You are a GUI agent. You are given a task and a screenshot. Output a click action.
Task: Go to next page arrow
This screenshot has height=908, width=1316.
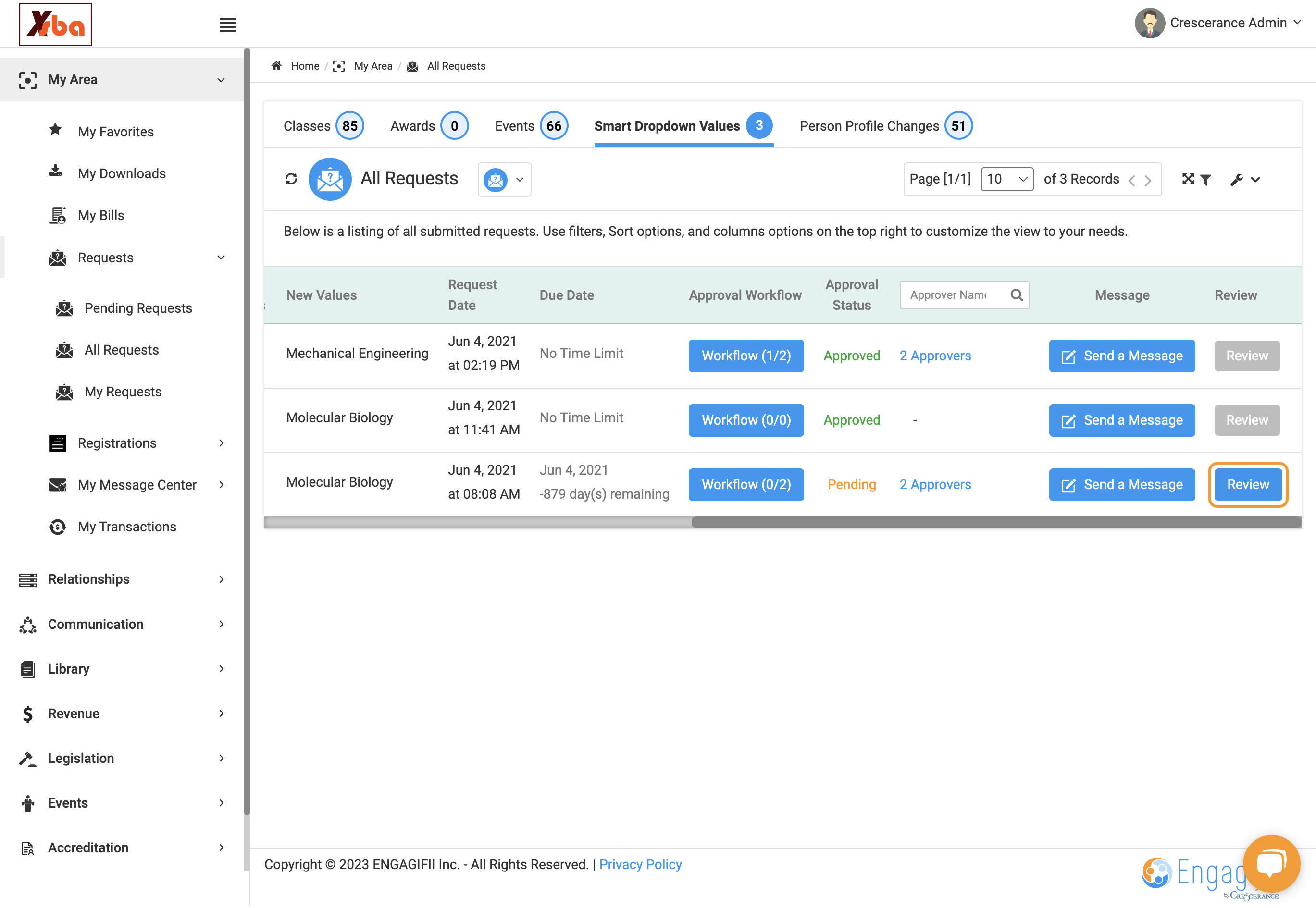pyautogui.click(x=1148, y=180)
